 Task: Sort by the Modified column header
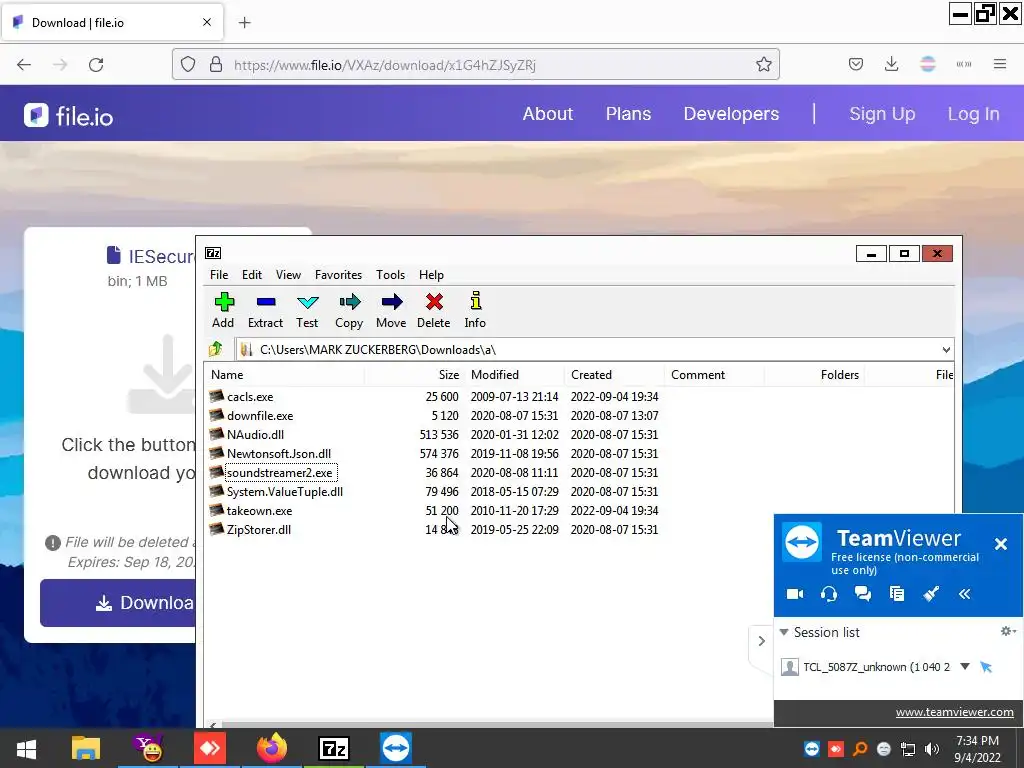tap(515, 375)
